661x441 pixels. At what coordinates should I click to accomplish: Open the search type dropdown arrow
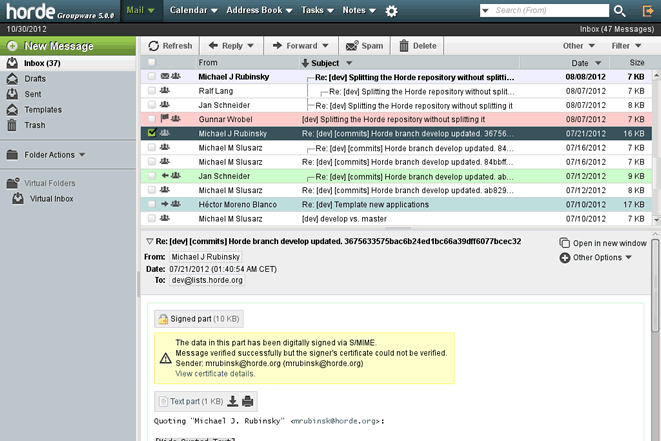[x=485, y=11]
